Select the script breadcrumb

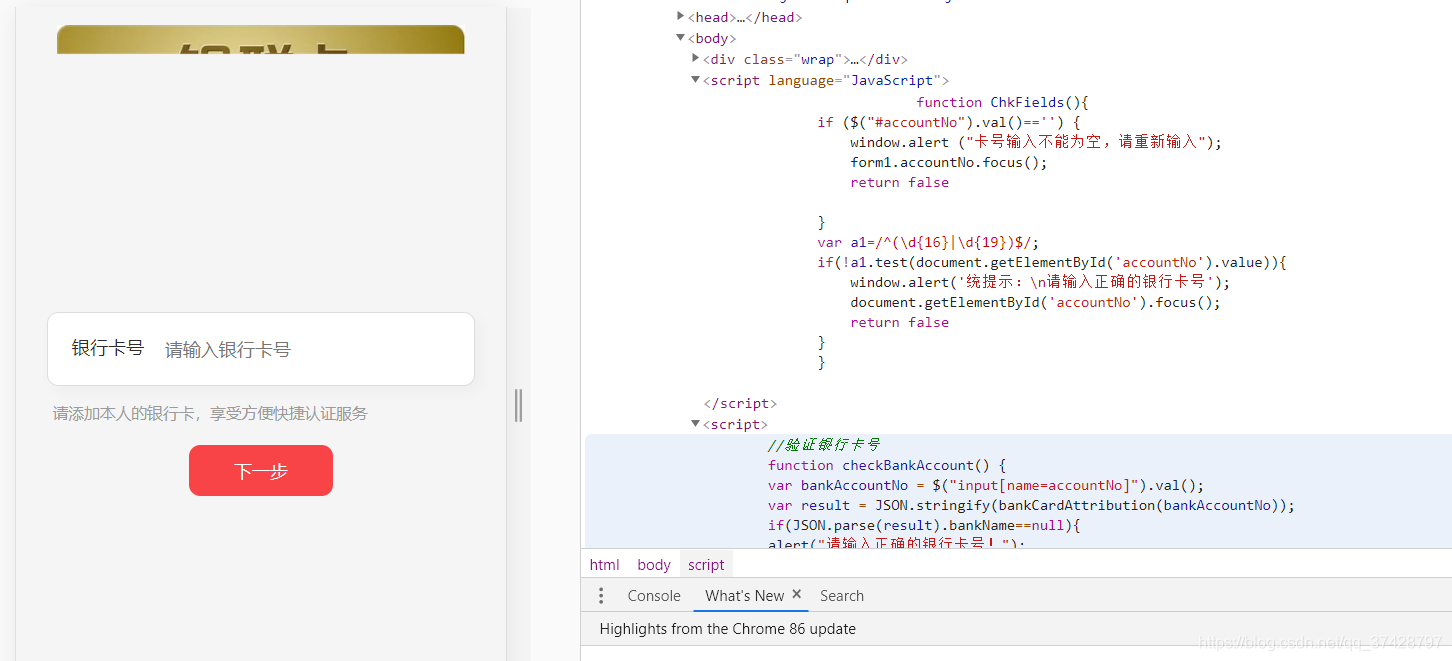click(x=706, y=565)
